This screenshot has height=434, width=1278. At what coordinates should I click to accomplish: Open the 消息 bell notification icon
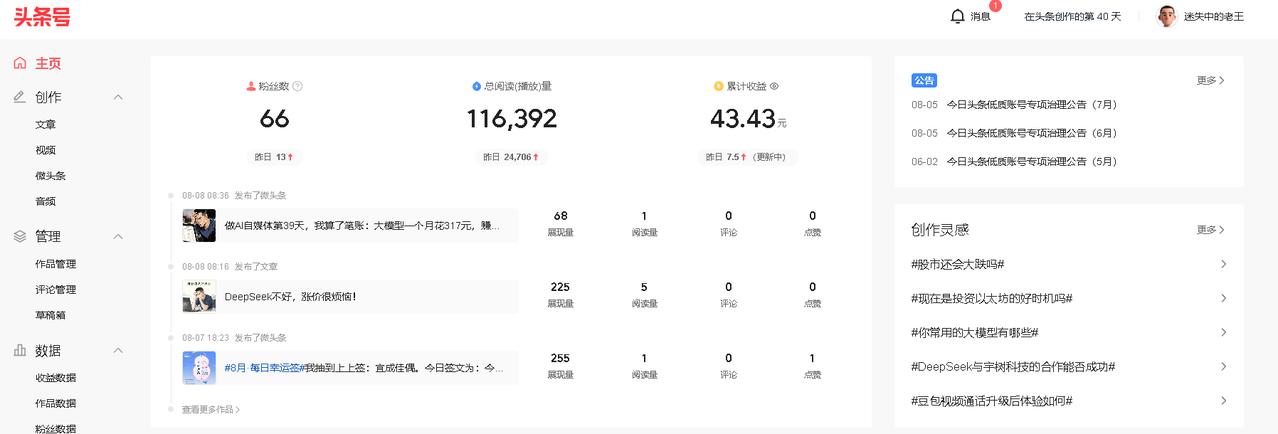[x=958, y=16]
